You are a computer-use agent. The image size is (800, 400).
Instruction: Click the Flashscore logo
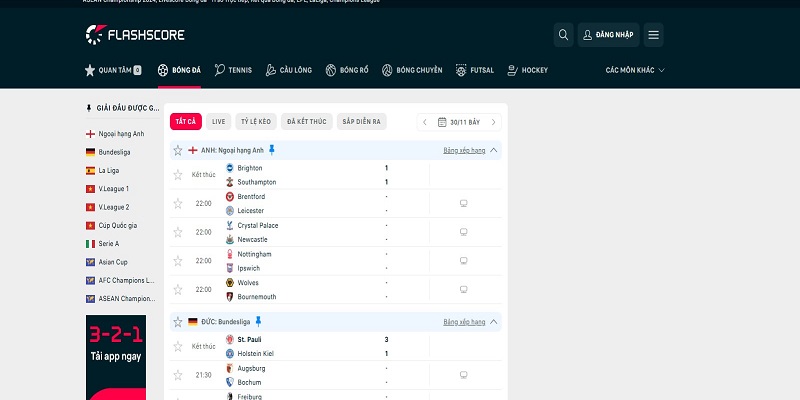(x=135, y=35)
